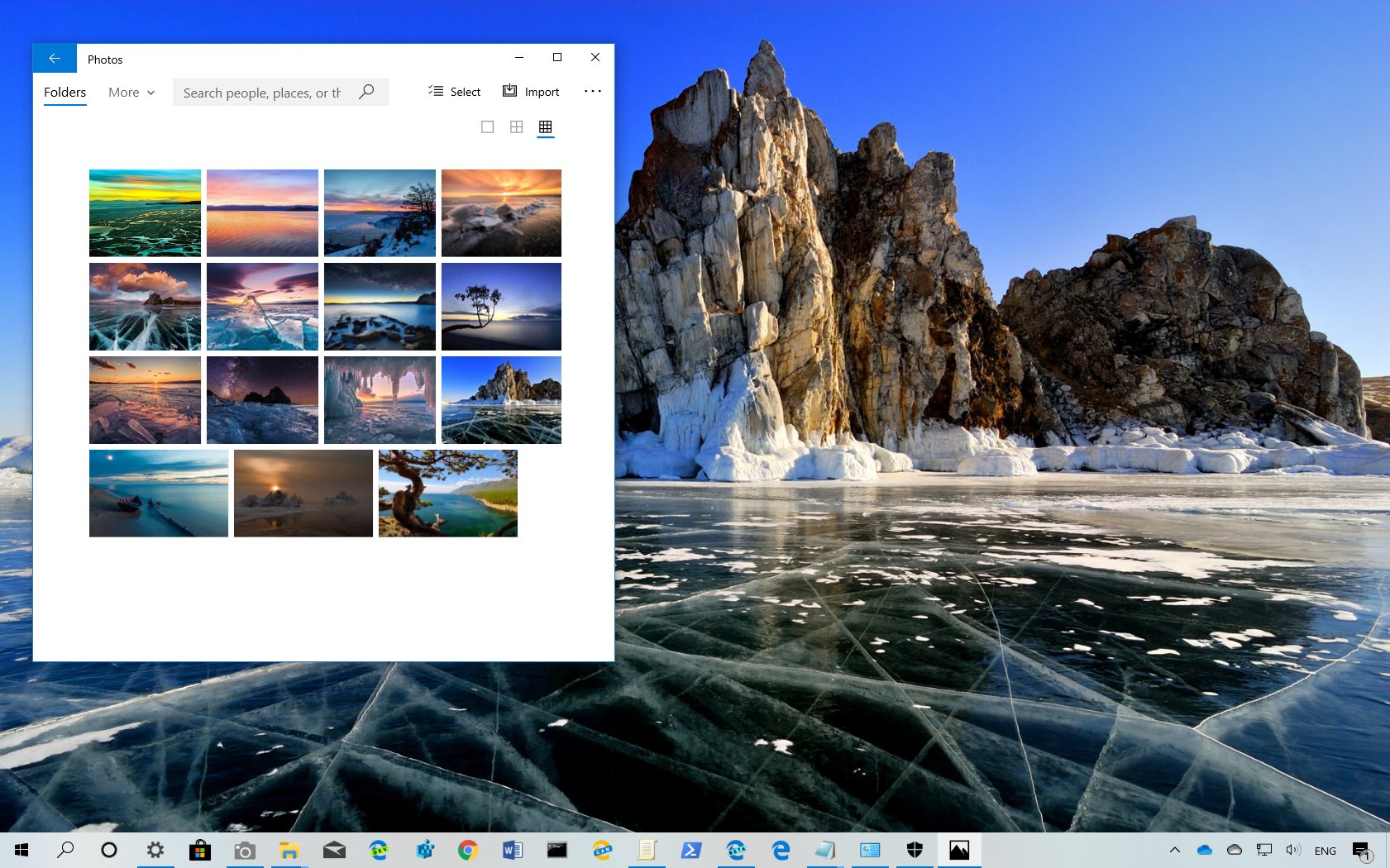Viewport: 1390px width, 868px height.
Task: Open the See more ellipsis menu
Action: [x=592, y=91]
